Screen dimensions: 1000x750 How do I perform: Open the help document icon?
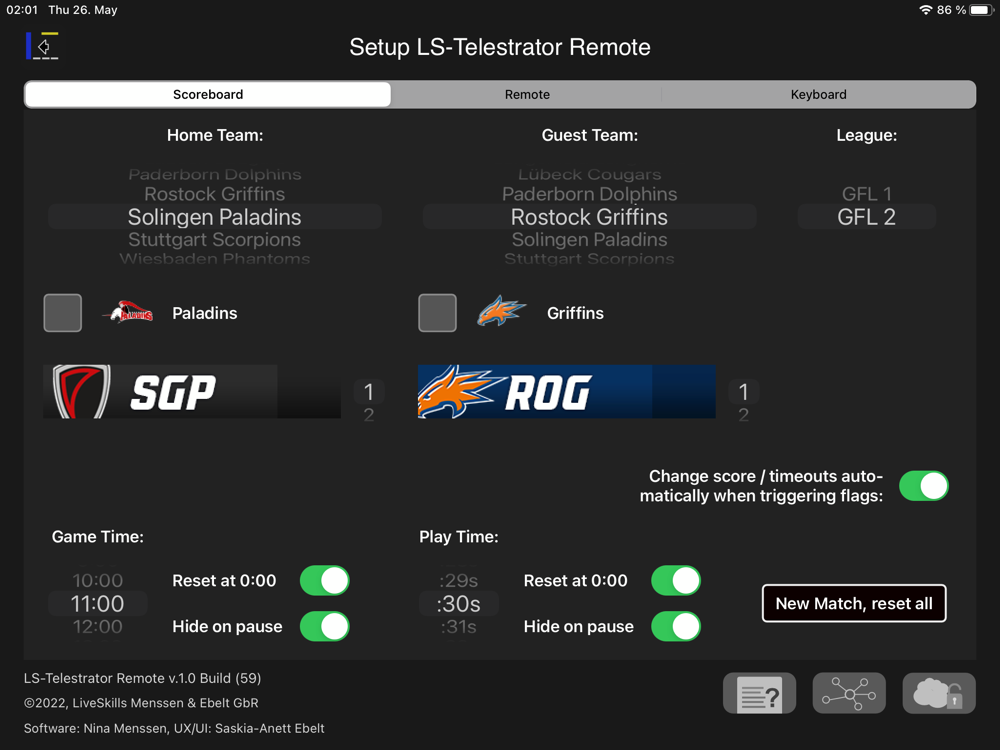[x=759, y=692]
